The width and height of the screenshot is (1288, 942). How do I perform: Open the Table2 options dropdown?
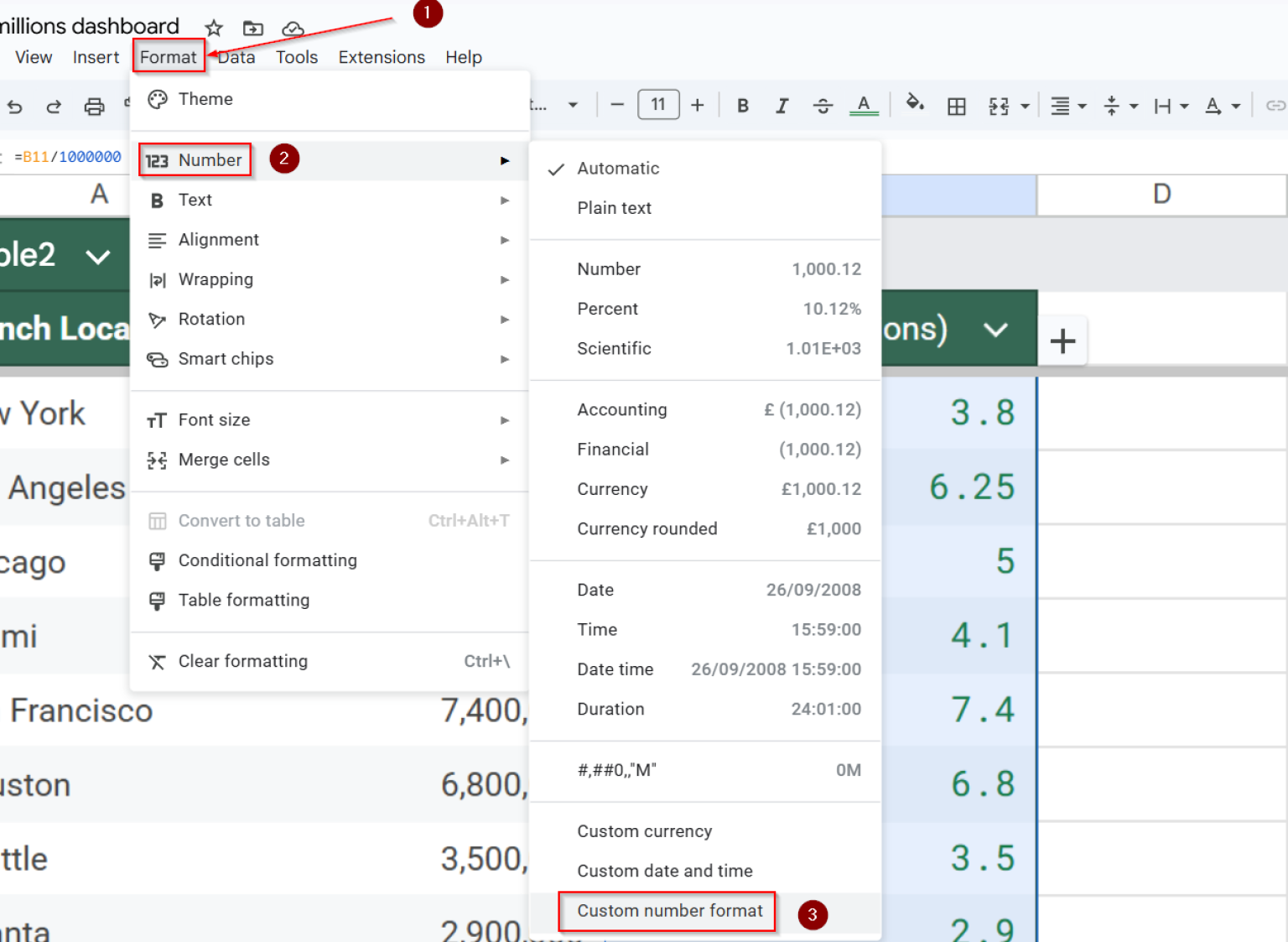coord(98,256)
